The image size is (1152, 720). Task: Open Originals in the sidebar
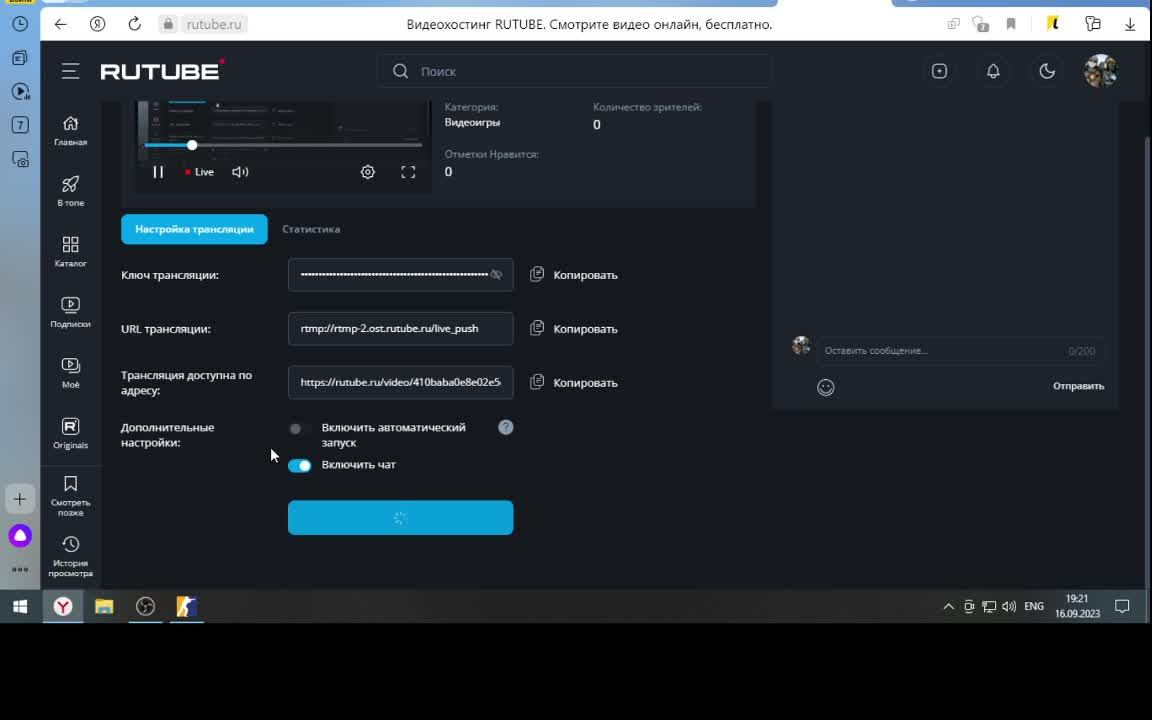(71, 433)
